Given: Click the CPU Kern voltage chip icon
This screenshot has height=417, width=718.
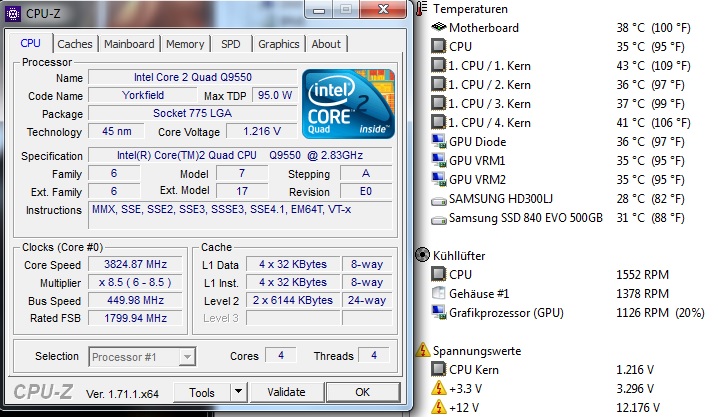Looking at the screenshot, I should [x=439, y=369].
